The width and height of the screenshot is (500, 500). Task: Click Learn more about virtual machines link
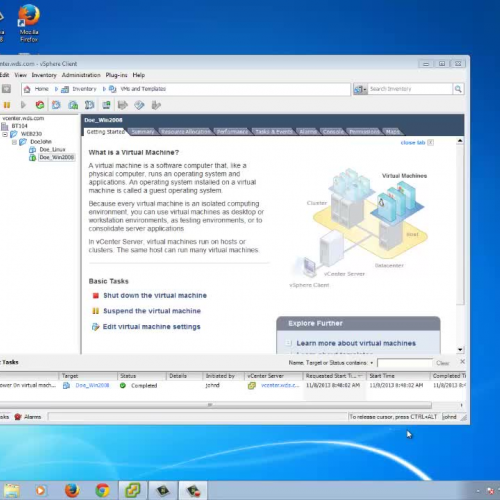pyautogui.click(x=356, y=343)
